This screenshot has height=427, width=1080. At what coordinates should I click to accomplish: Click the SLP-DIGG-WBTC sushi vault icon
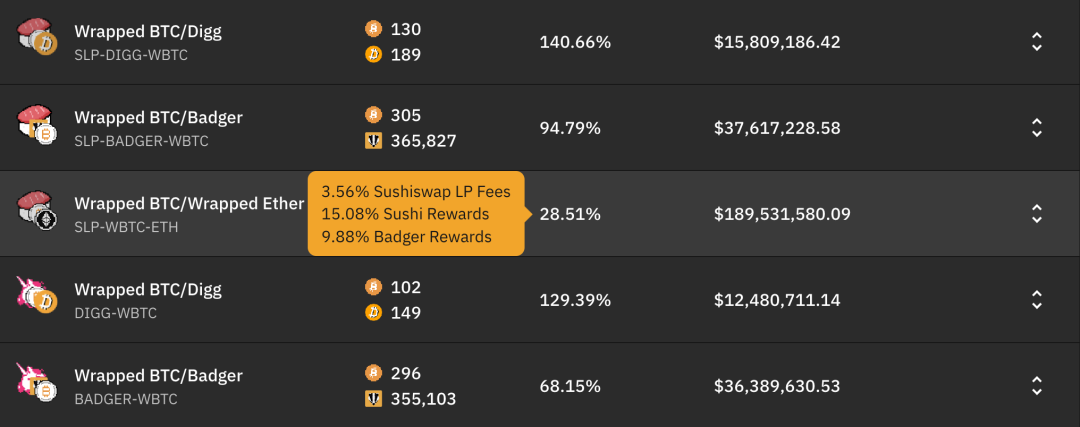click(x=37, y=37)
